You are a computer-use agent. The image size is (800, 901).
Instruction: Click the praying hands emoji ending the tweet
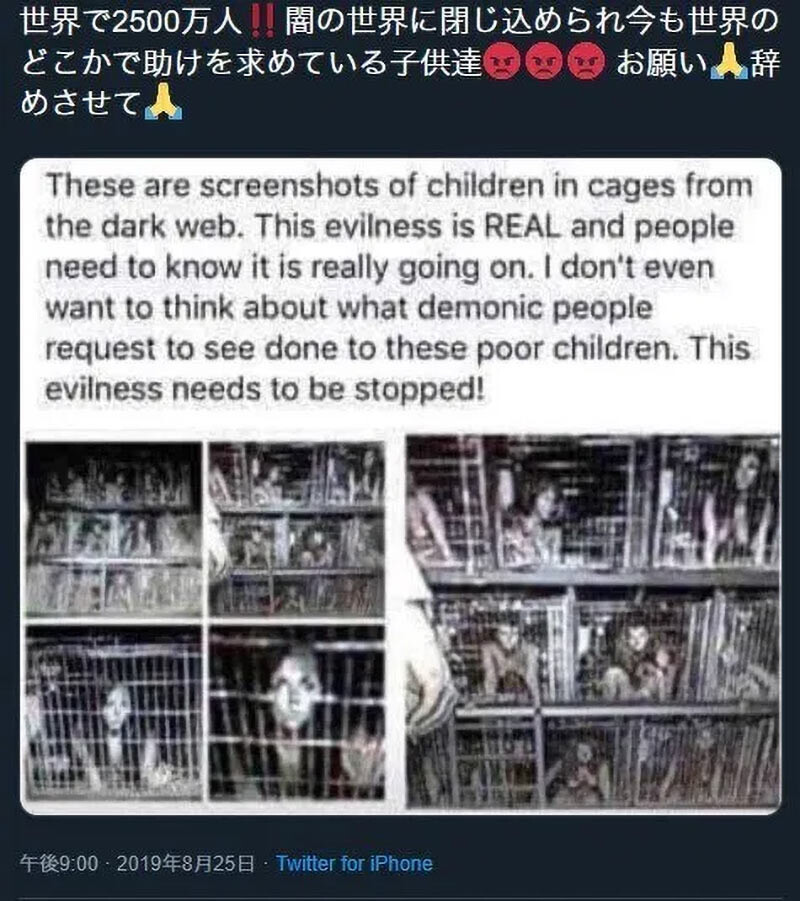(x=164, y=102)
